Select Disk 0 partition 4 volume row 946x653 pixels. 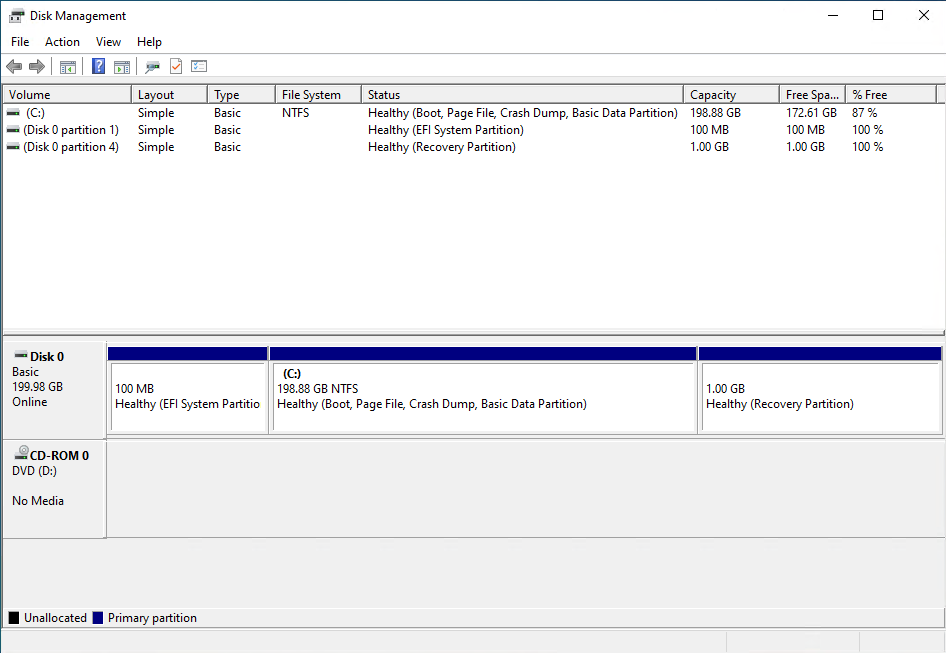pos(474,147)
